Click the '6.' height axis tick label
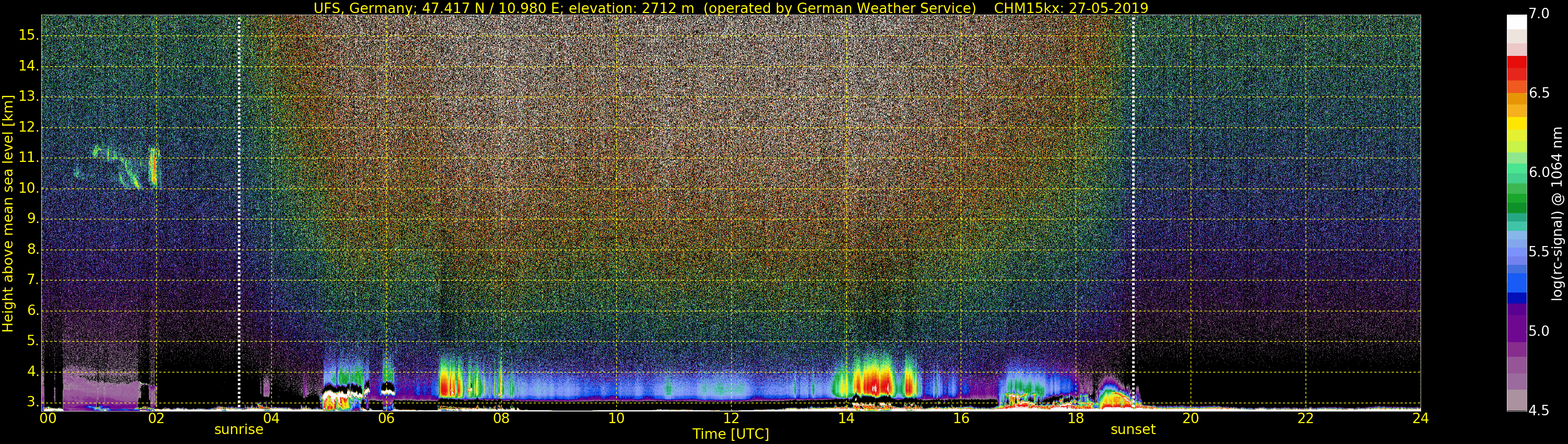Screen dimensions: 1568x444 click(x=32, y=311)
